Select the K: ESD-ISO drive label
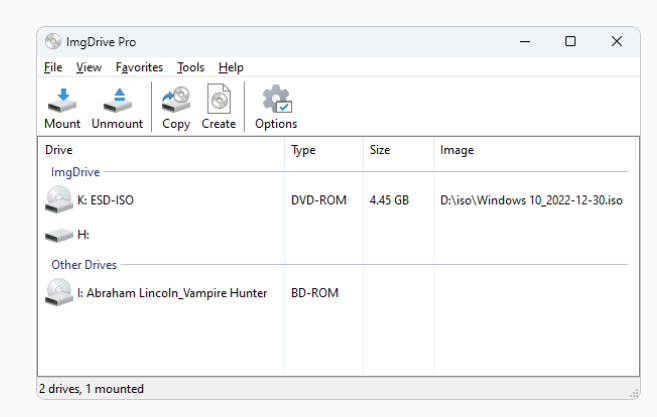657x417 pixels. (x=106, y=200)
